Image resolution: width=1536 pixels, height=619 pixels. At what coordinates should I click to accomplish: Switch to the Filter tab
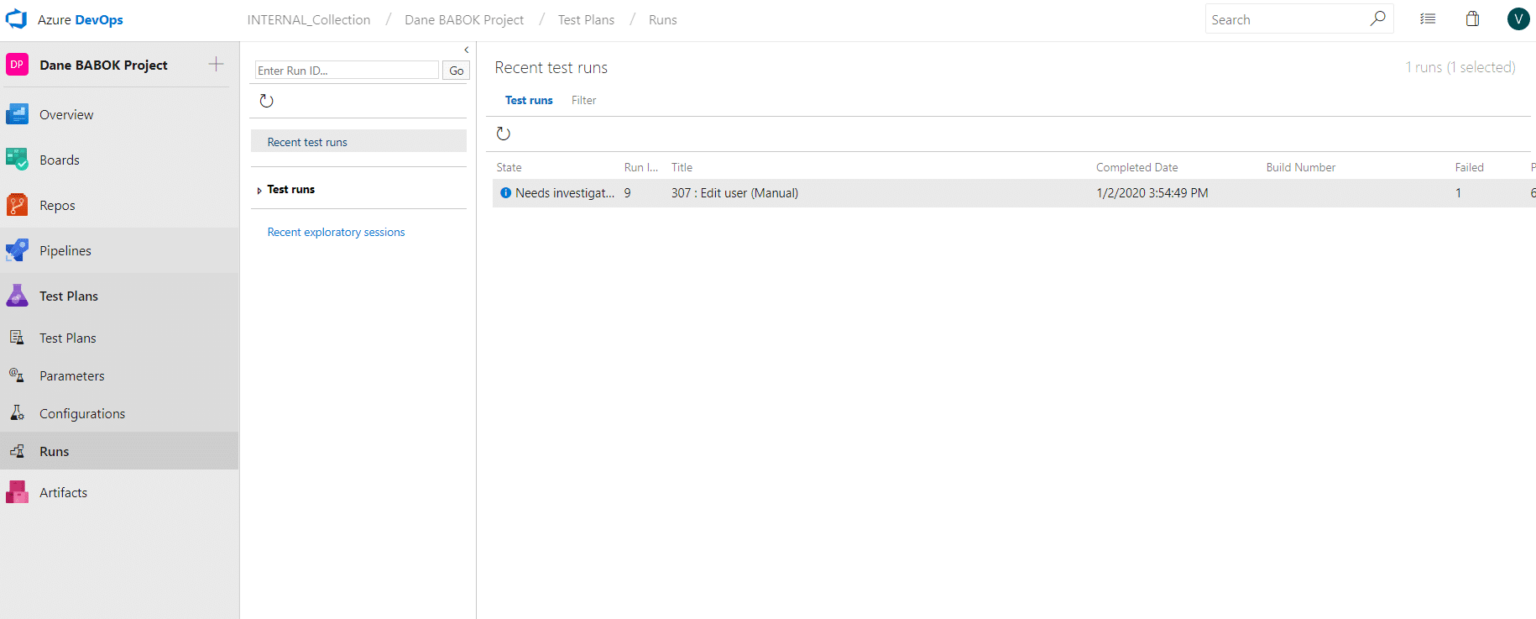coord(583,100)
